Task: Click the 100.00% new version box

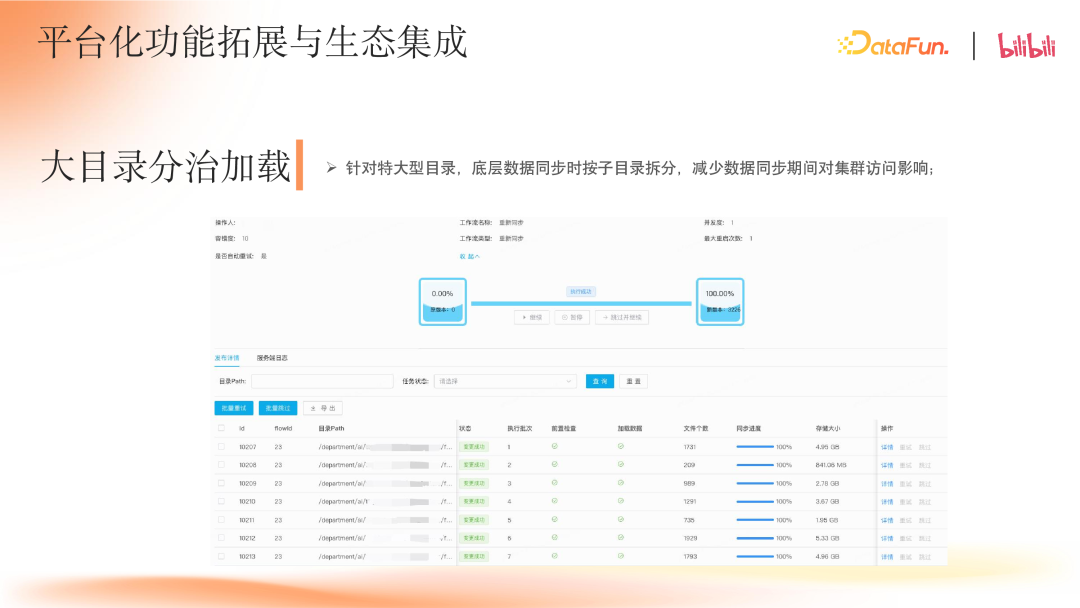Action: pos(720,302)
